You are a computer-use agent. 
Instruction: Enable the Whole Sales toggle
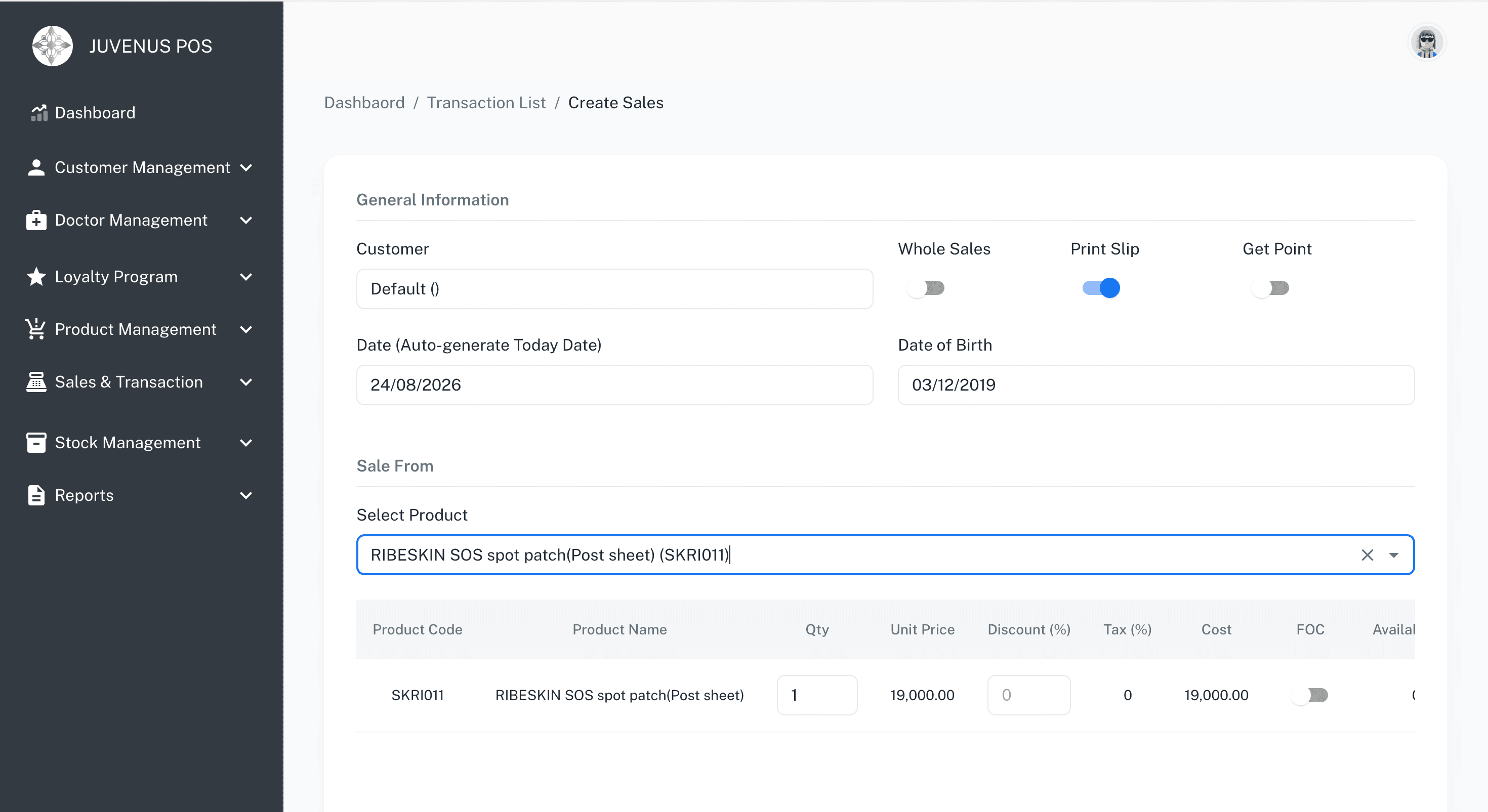click(x=925, y=287)
